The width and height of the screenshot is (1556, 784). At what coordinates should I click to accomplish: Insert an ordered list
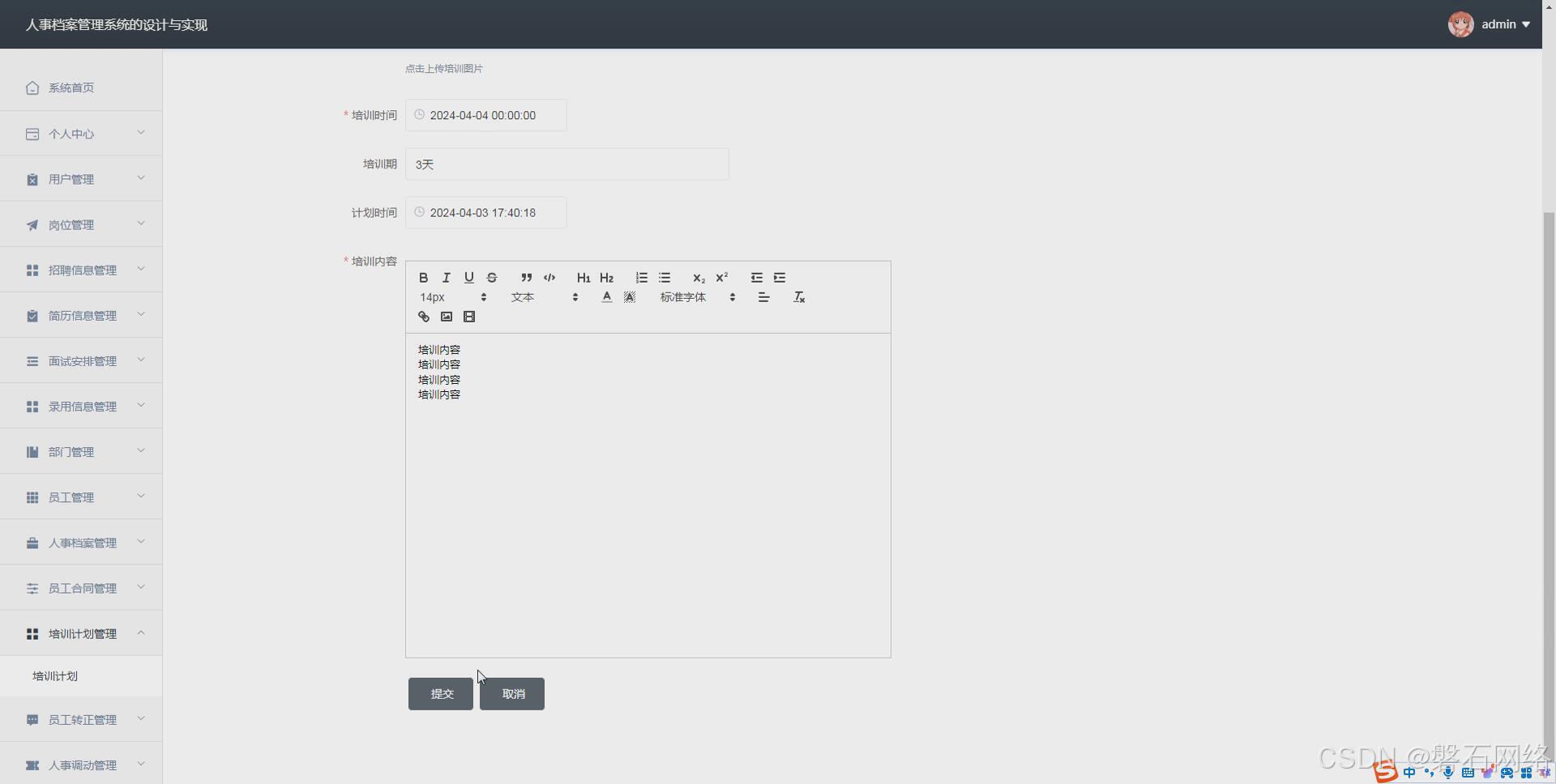(641, 278)
